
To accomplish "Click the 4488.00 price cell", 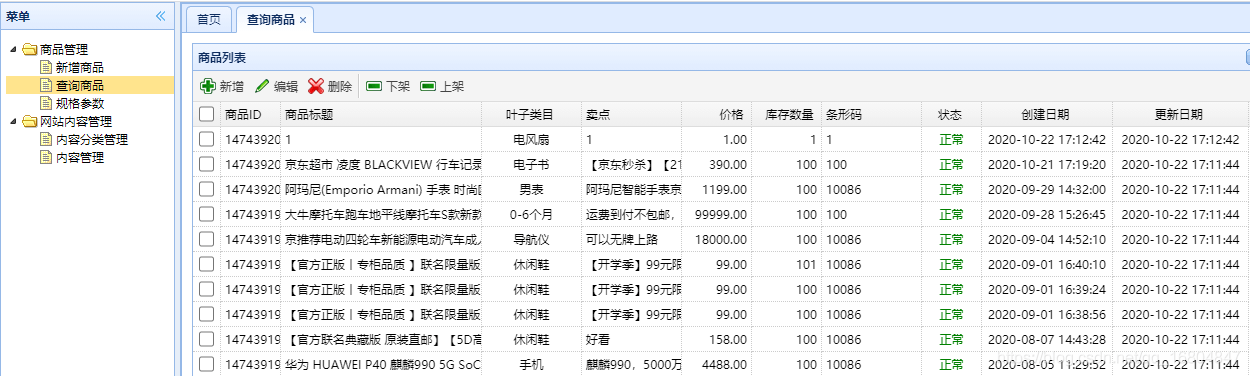I will click(716, 365).
